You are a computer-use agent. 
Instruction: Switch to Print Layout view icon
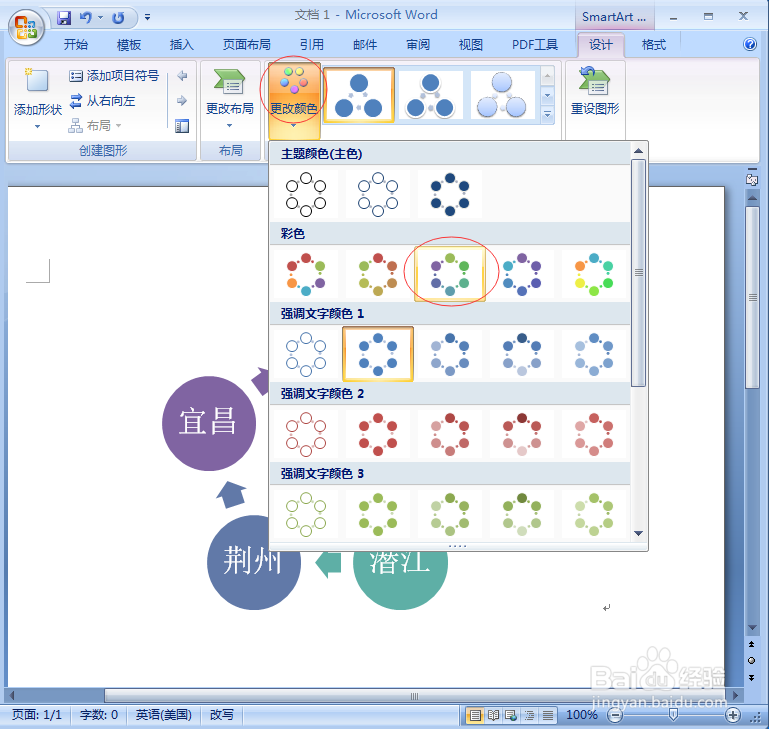(475, 715)
